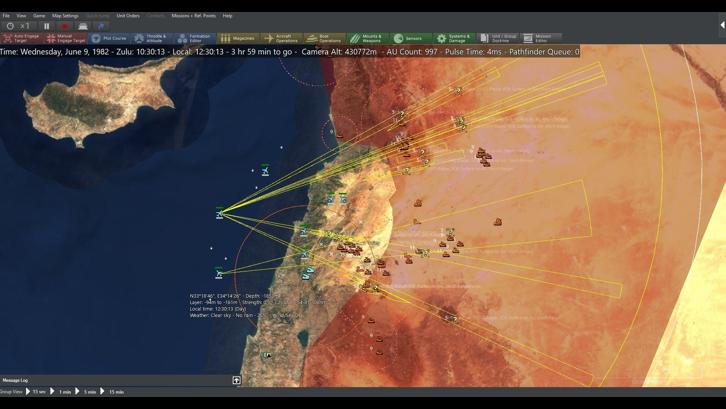Open the Mission Editor
Viewport: 726px width, 409px height.
[540, 38]
